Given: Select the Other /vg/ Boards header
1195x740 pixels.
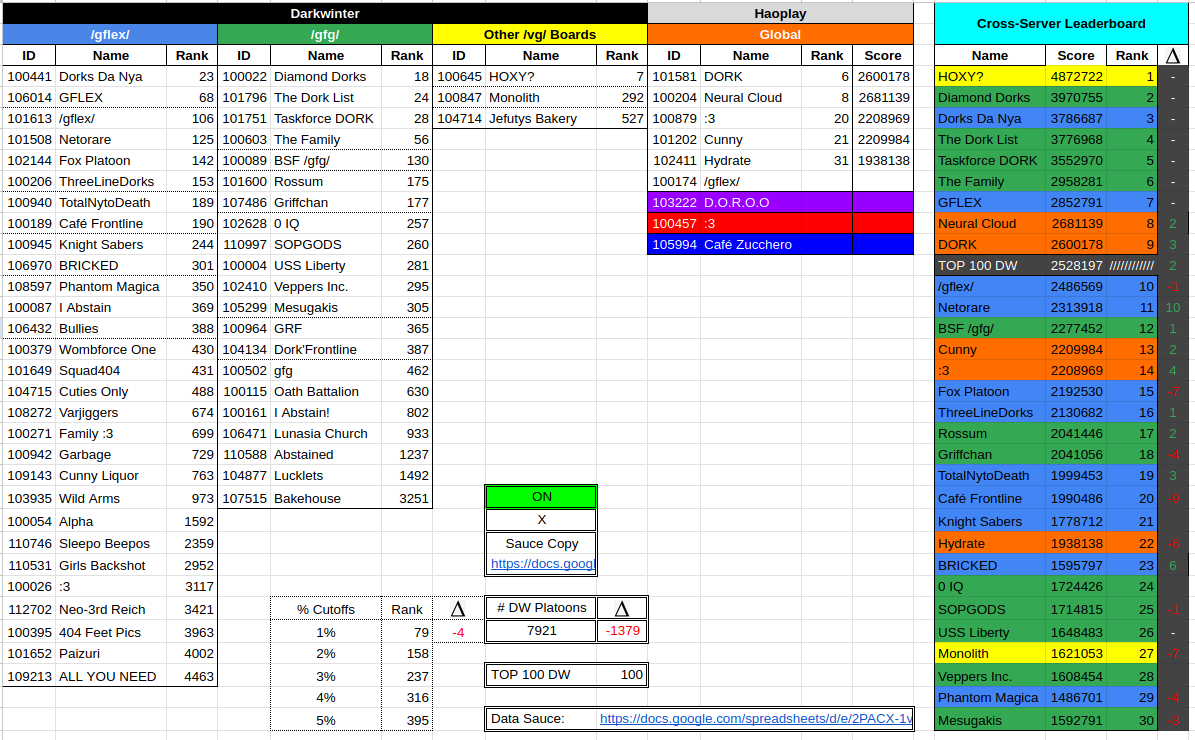Looking at the screenshot, I should click(x=540, y=34).
